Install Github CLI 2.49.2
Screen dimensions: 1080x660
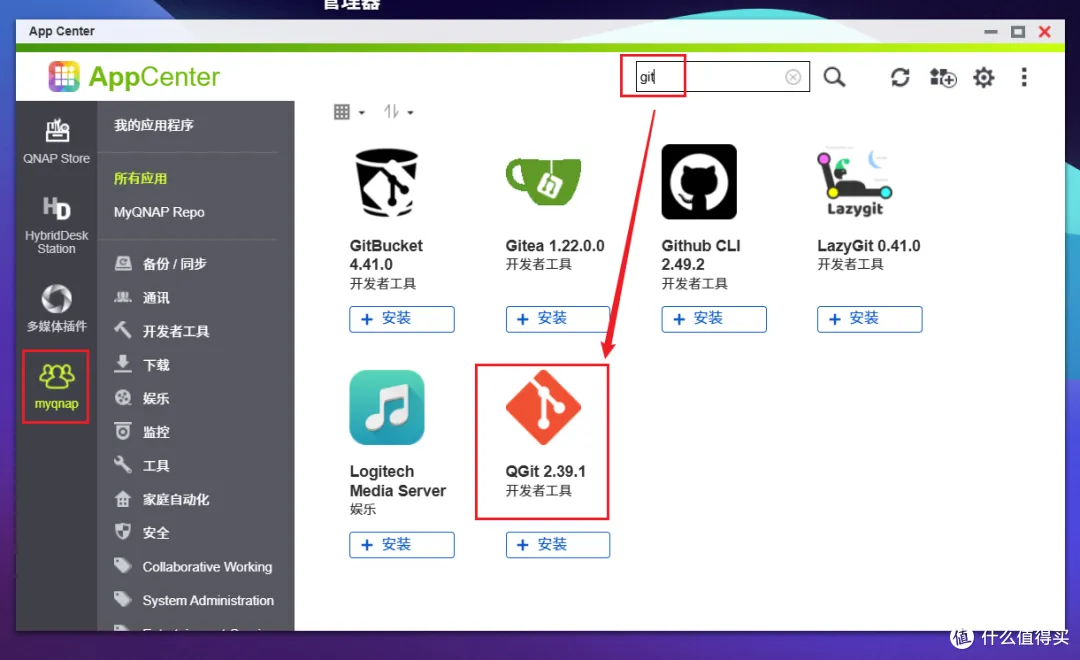tap(714, 319)
